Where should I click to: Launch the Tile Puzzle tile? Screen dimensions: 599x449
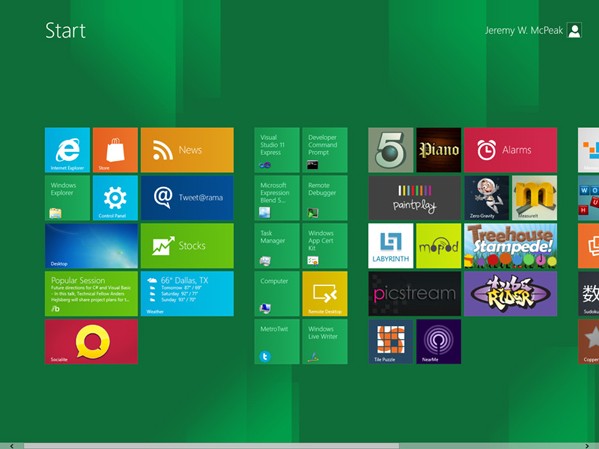[x=390, y=342]
